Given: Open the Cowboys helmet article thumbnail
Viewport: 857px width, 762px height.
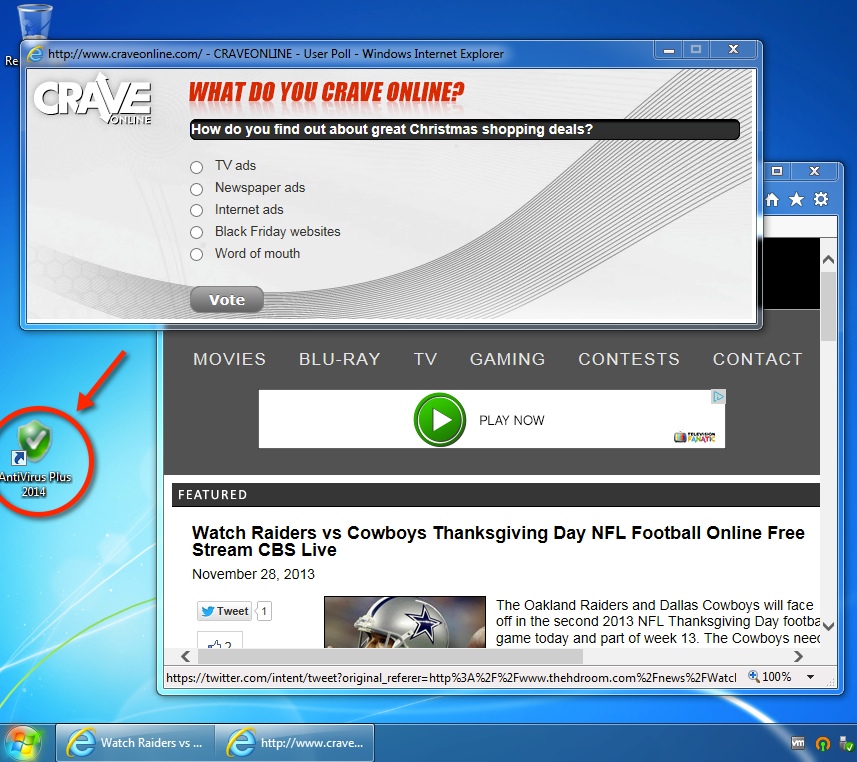Looking at the screenshot, I should [x=405, y=622].
